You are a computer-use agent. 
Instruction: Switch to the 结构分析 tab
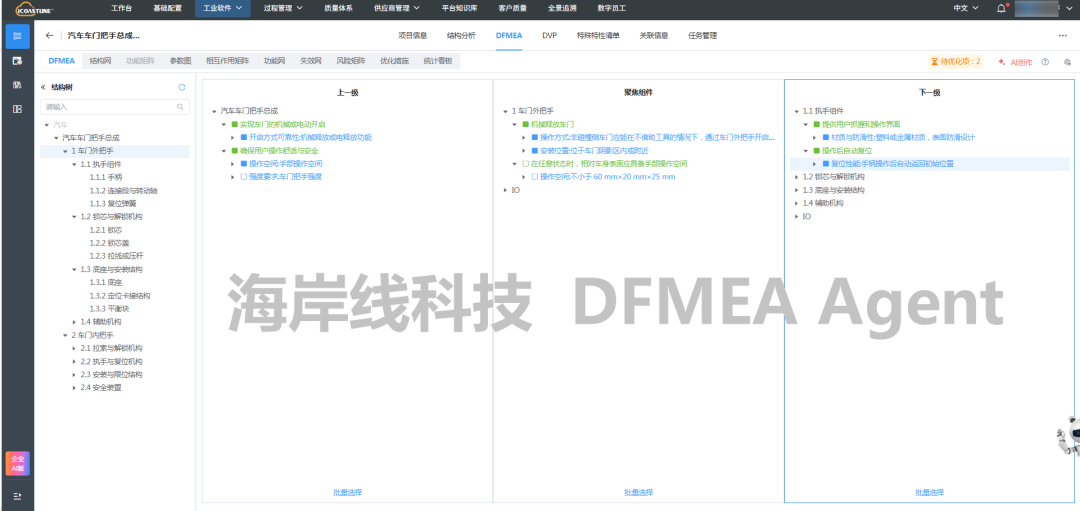461,35
